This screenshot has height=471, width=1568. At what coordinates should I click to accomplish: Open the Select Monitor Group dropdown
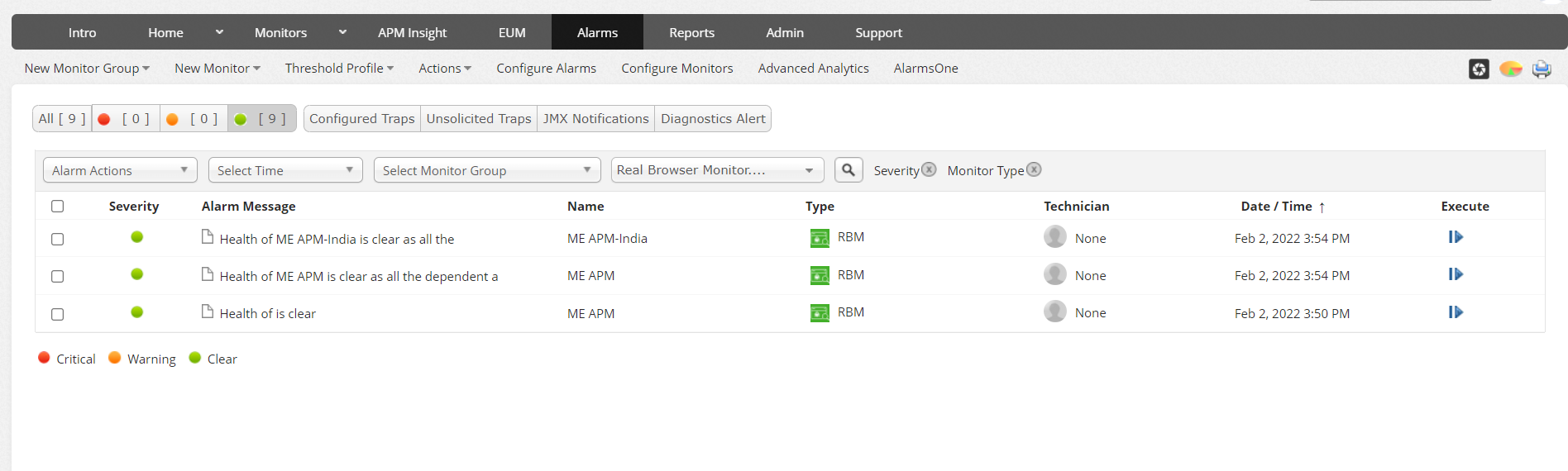tap(487, 170)
